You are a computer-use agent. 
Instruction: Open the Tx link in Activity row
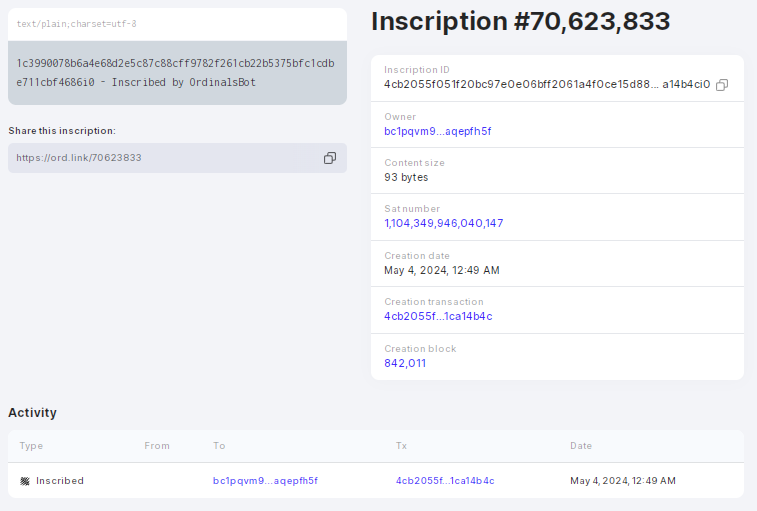coord(445,481)
